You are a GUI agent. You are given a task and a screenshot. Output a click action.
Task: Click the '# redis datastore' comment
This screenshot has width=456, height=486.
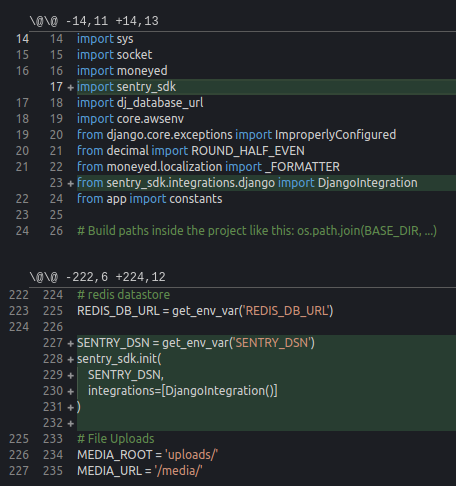(x=123, y=295)
